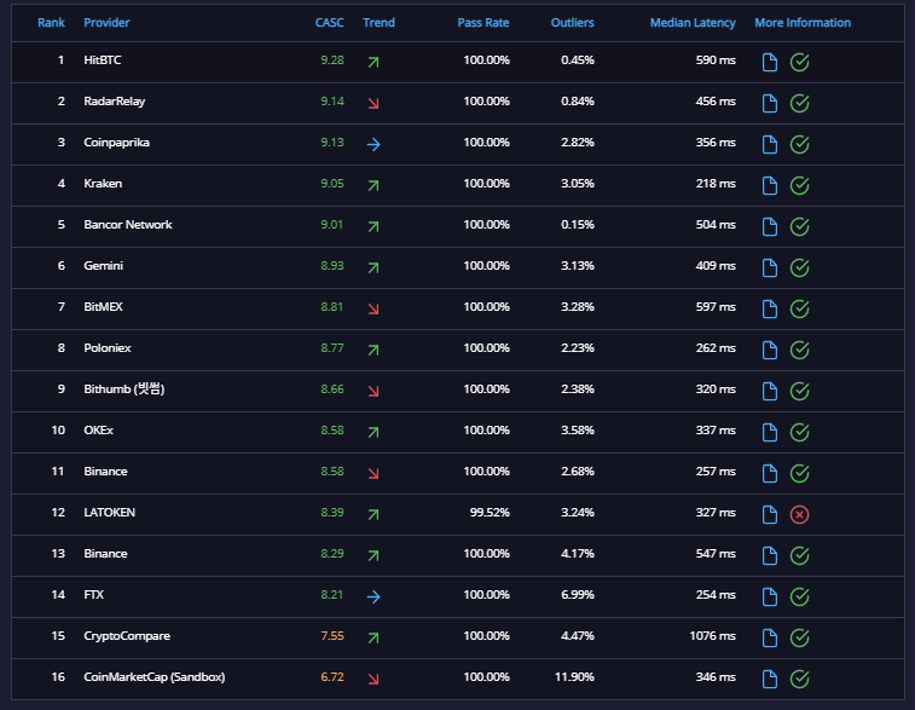Viewport: 916px width, 710px height.
Task: Click the 7.55 CASC score
Action: click(332, 636)
